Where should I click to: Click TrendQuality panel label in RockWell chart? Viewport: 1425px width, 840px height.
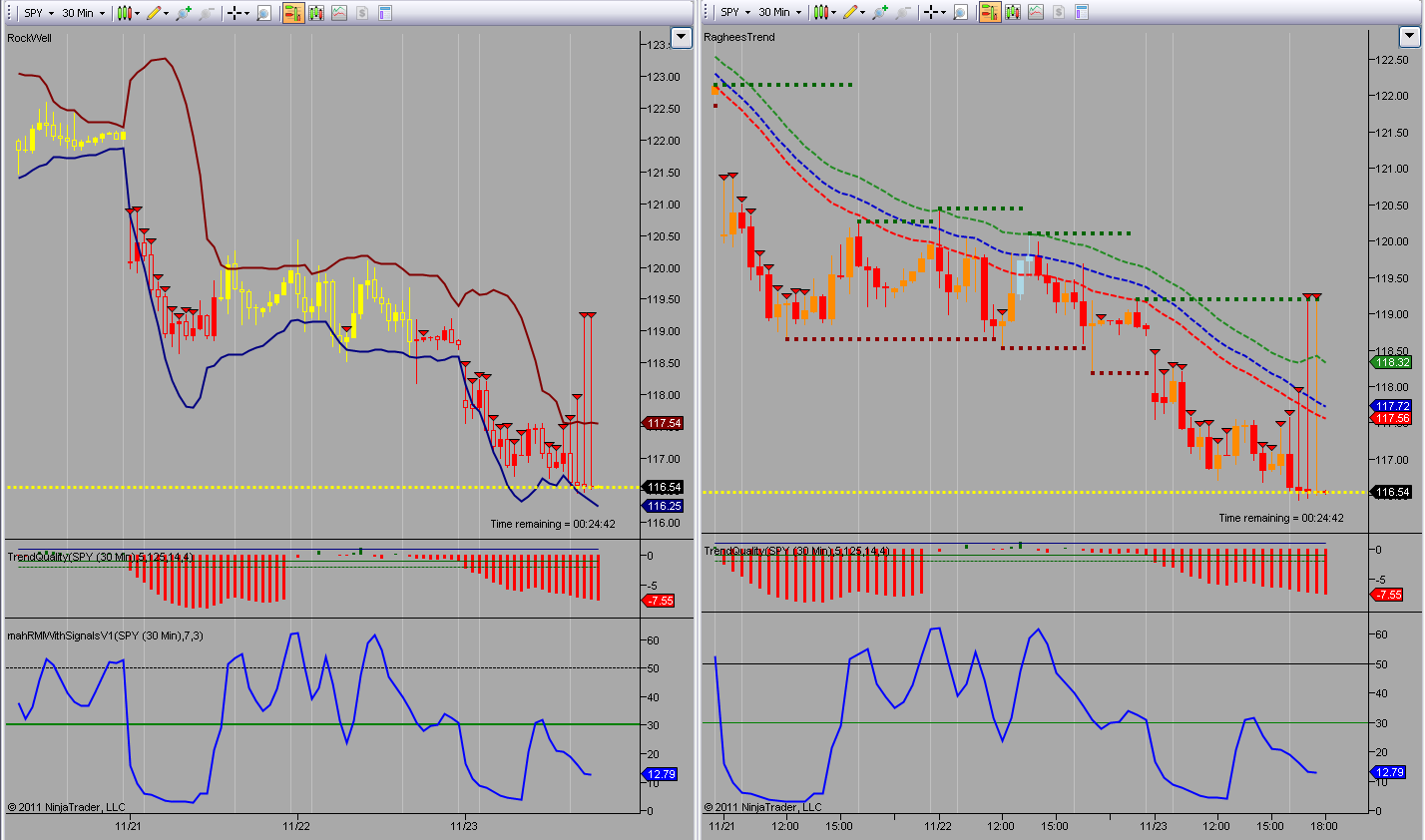click(x=100, y=557)
